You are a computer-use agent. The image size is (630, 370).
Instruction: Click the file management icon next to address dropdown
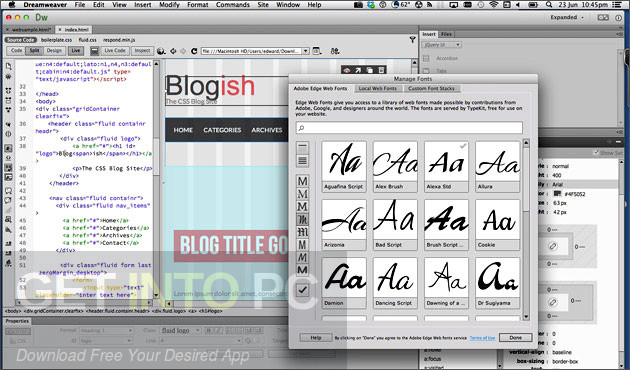point(317,51)
